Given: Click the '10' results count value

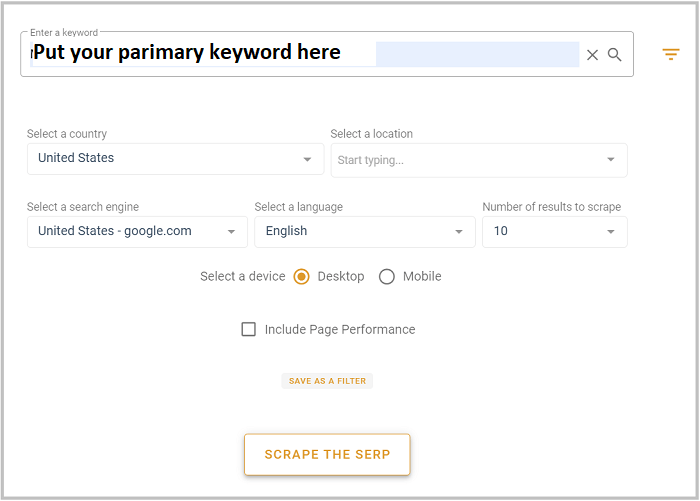Looking at the screenshot, I should [501, 231].
